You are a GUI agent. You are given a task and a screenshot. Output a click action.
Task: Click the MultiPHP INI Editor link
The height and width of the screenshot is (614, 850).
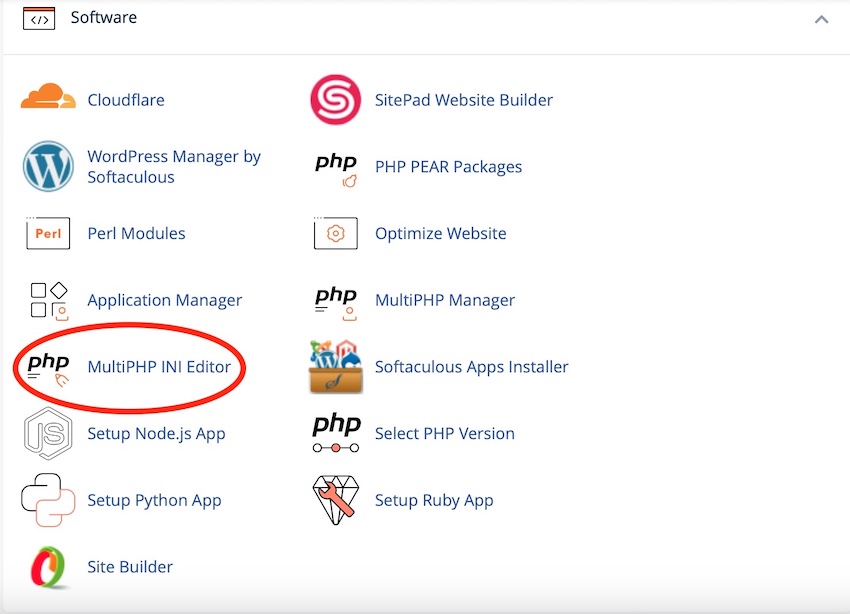[x=159, y=367]
